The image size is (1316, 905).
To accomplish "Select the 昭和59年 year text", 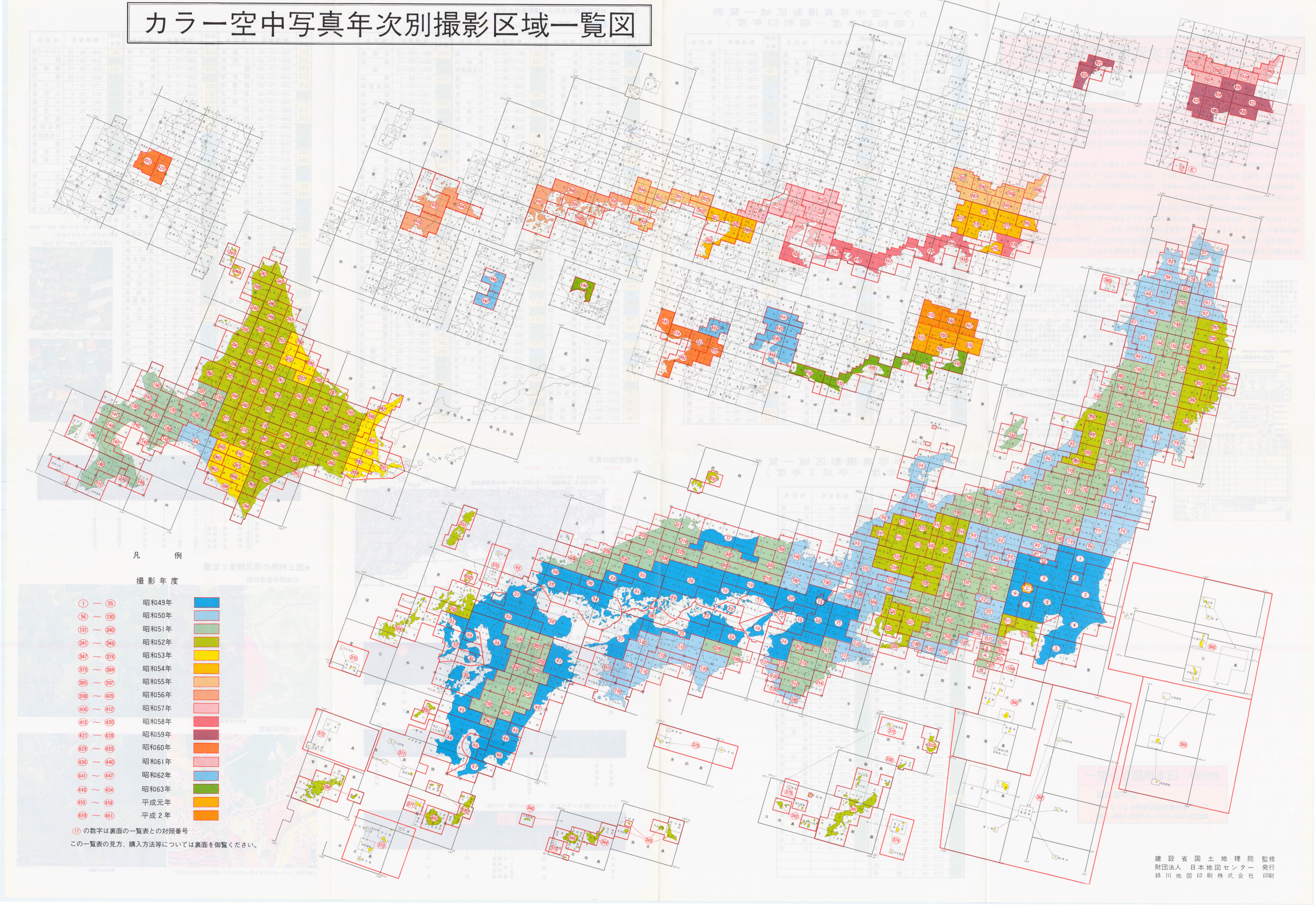I will (x=157, y=735).
